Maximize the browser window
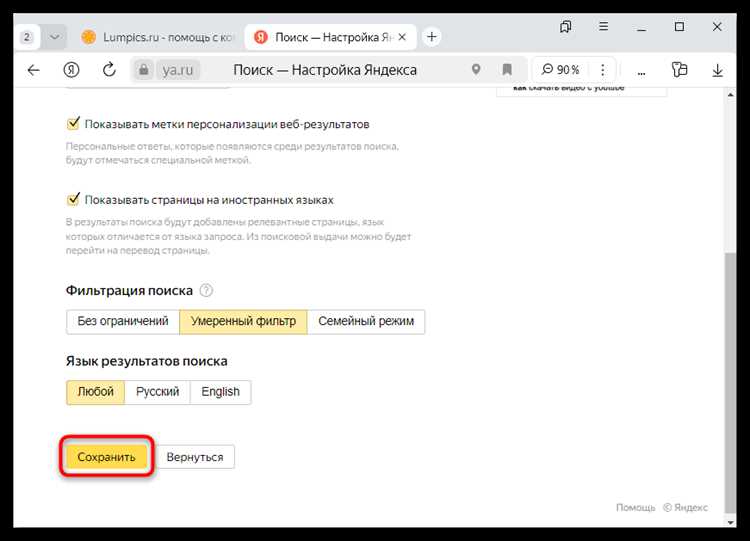Screen dimensions: 750x541 pyautogui.click(x=679, y=27)
